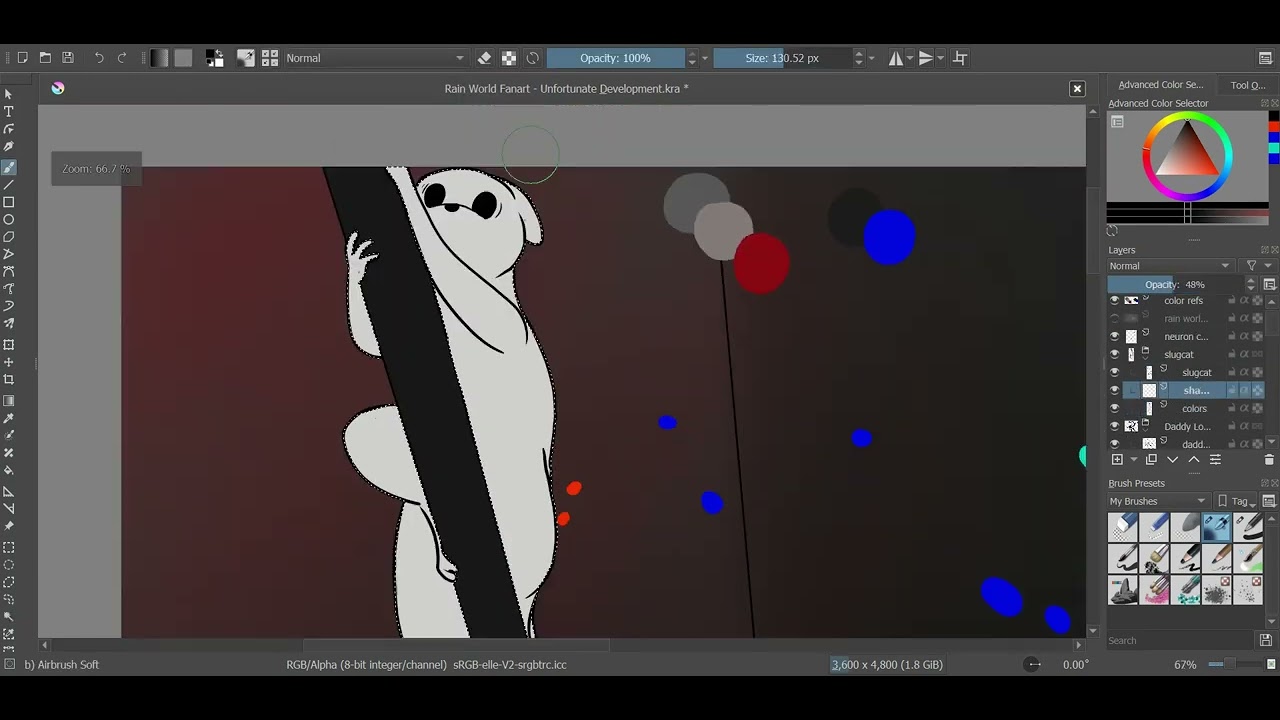The image size is (1280, 720).
Task: Toggle horizontal mirror mode
Action: coord(896,58)
